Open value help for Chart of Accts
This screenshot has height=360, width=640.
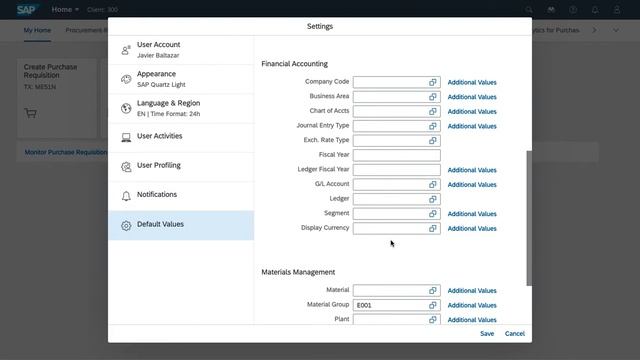[x=433, y=111]
